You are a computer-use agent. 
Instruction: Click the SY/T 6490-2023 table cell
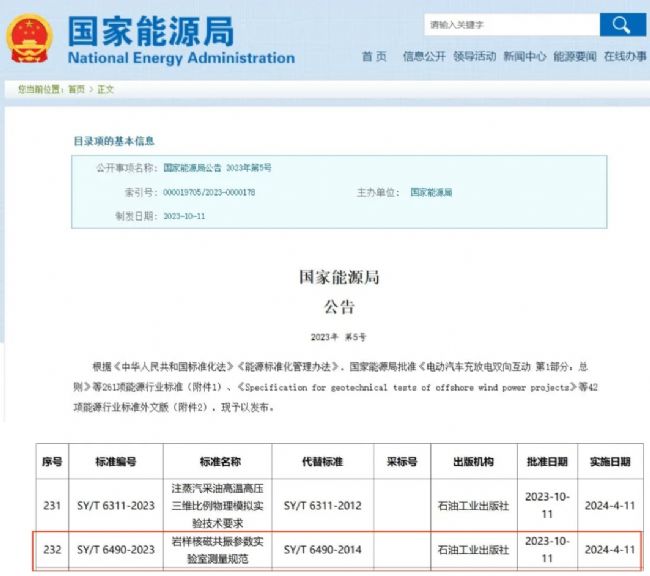coord(117,549)
